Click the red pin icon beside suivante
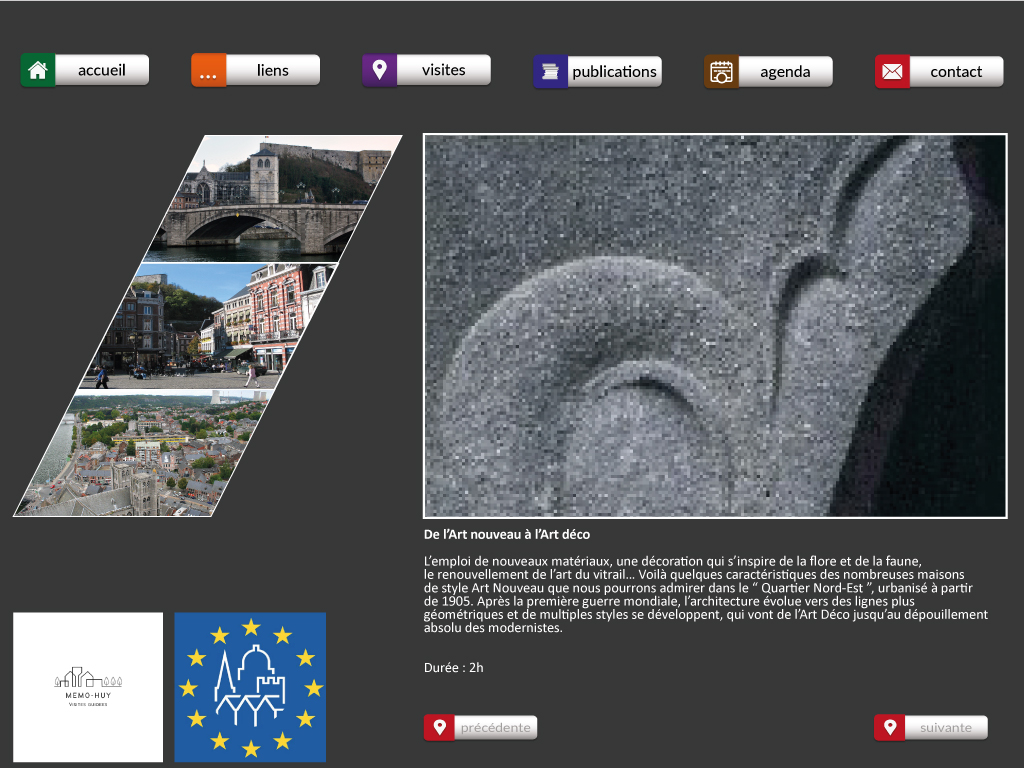Image resolution: width=1024 pixels, height=768 pixels. pyautogui.click(x=889, y=727)
